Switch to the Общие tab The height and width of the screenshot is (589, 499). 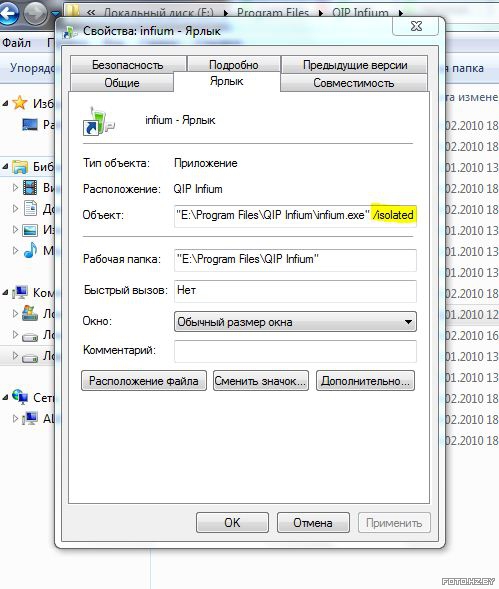coord(122,83)
